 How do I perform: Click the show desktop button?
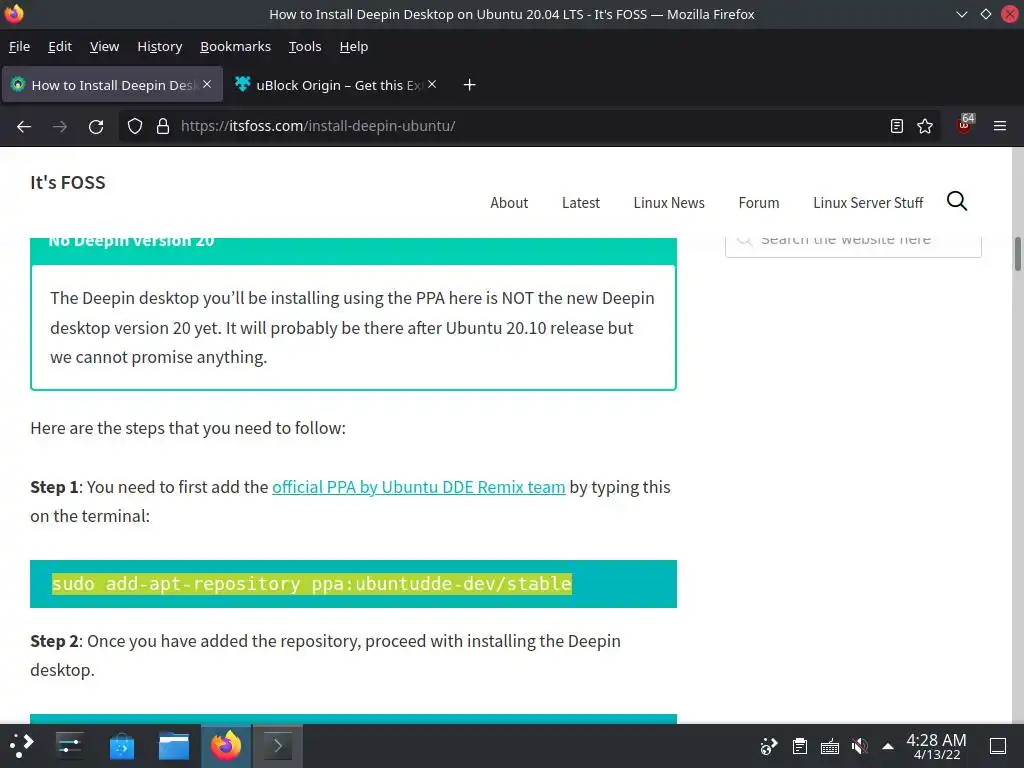[998, 746]
